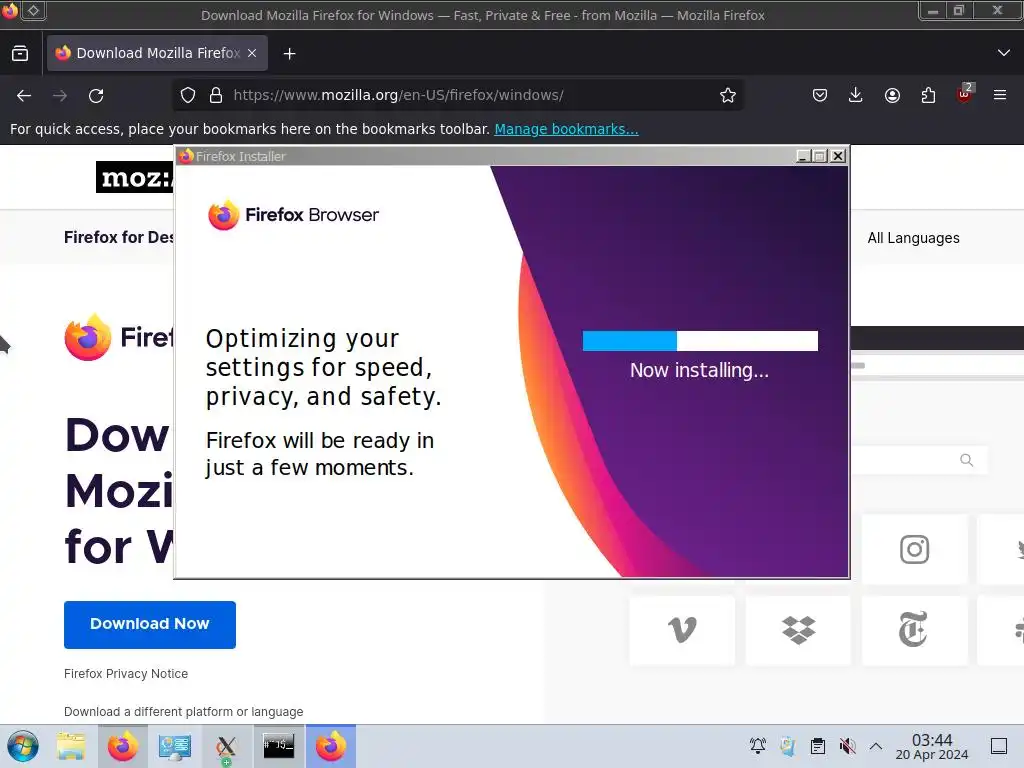Open Firefox View from tab strip icon
Viewport: 1024px width, 768px height.
pyautogui.click(x=20, y=54)
